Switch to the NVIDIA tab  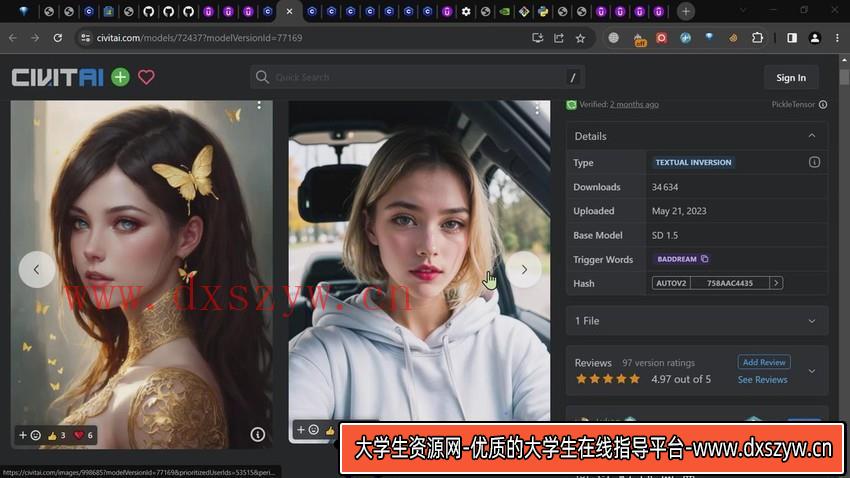[x=504, y=11]
